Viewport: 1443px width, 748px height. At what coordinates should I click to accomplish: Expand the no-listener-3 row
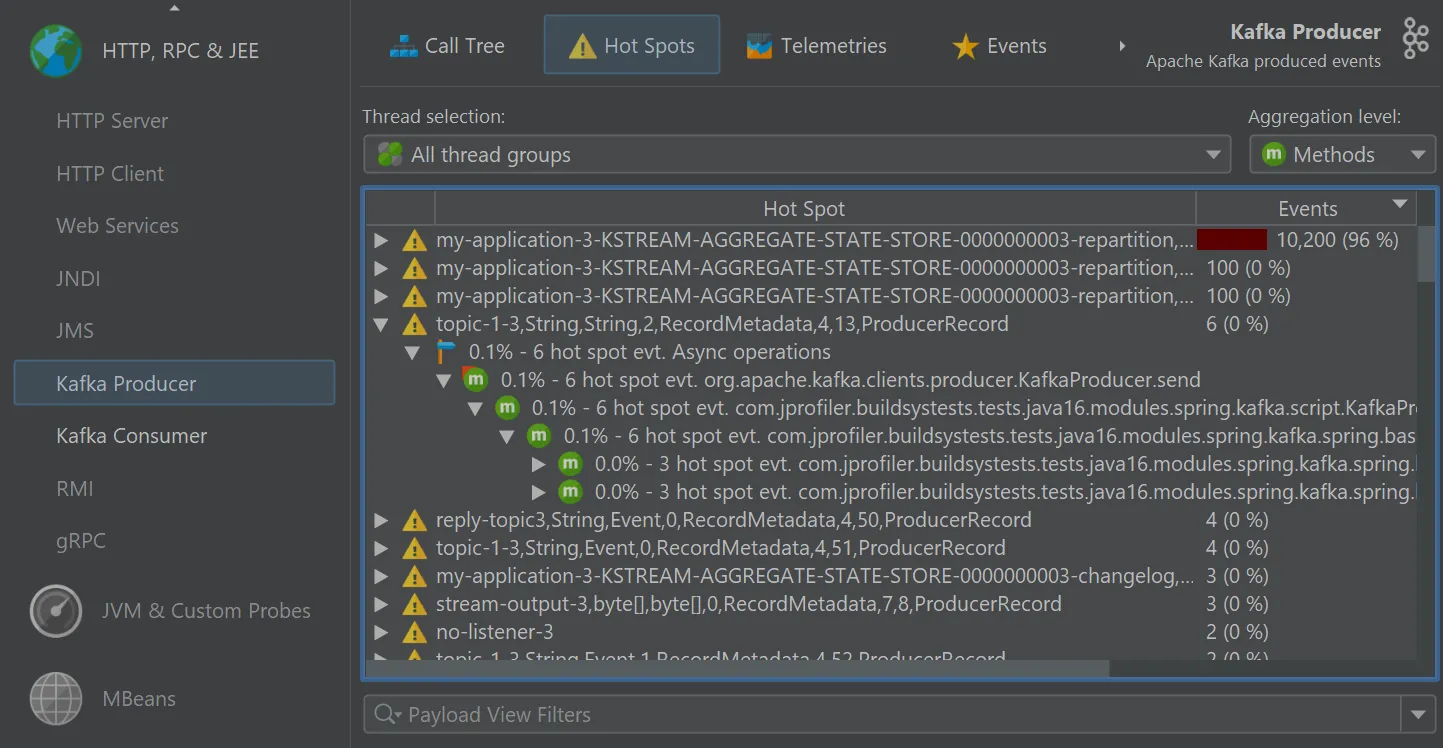click(381, 632)
